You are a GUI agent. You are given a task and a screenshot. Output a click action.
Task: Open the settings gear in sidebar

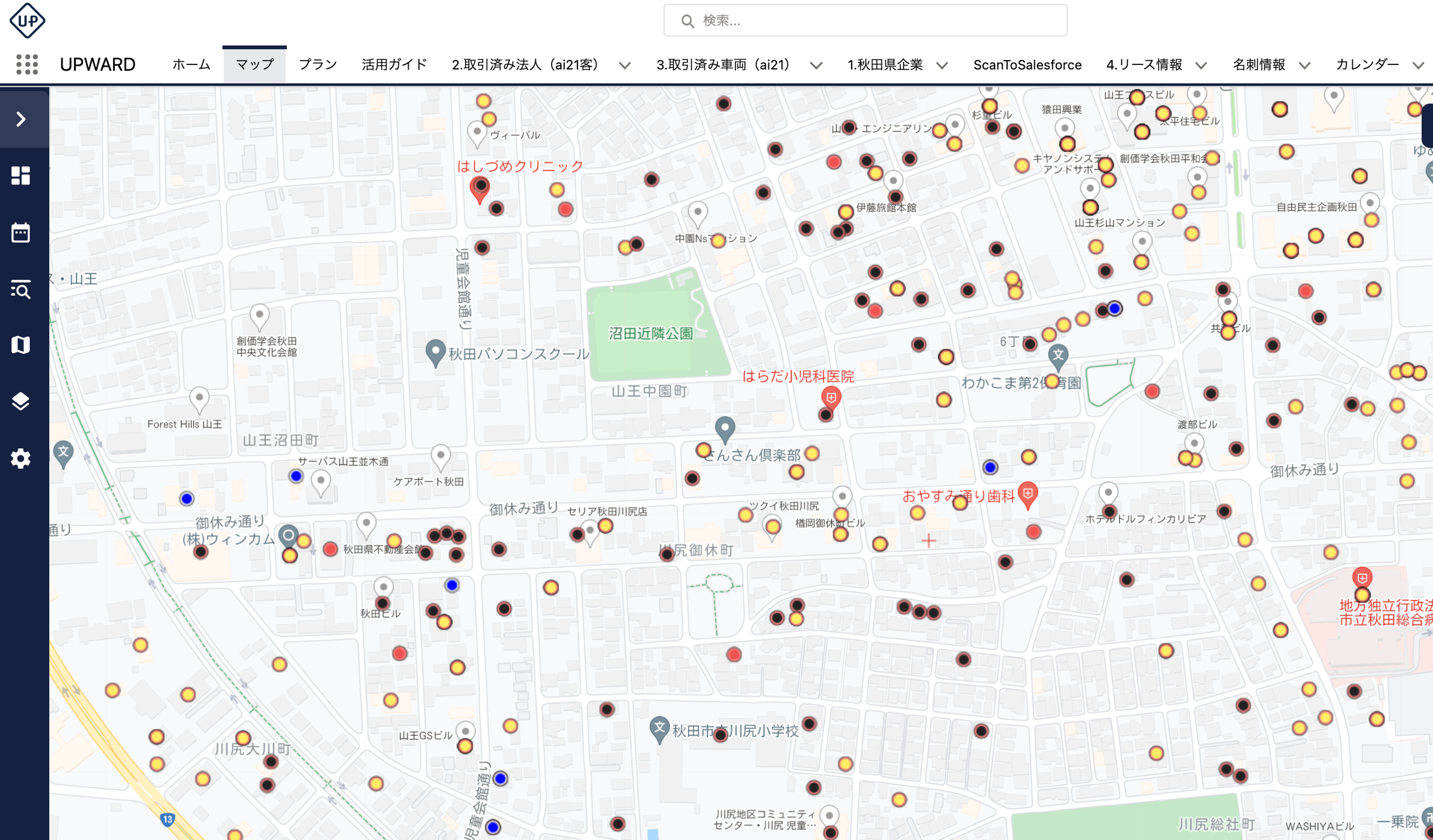[x=21, y=459]
